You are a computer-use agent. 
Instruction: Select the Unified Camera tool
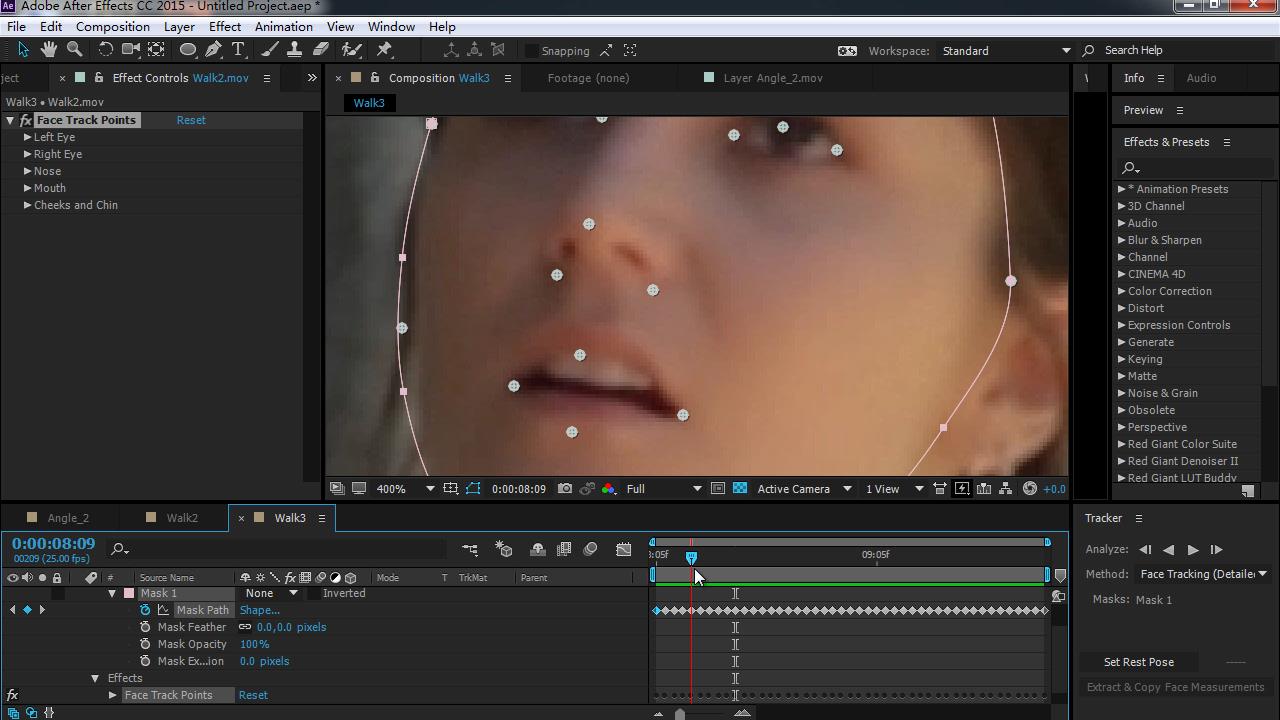click(x=130, y=50)
